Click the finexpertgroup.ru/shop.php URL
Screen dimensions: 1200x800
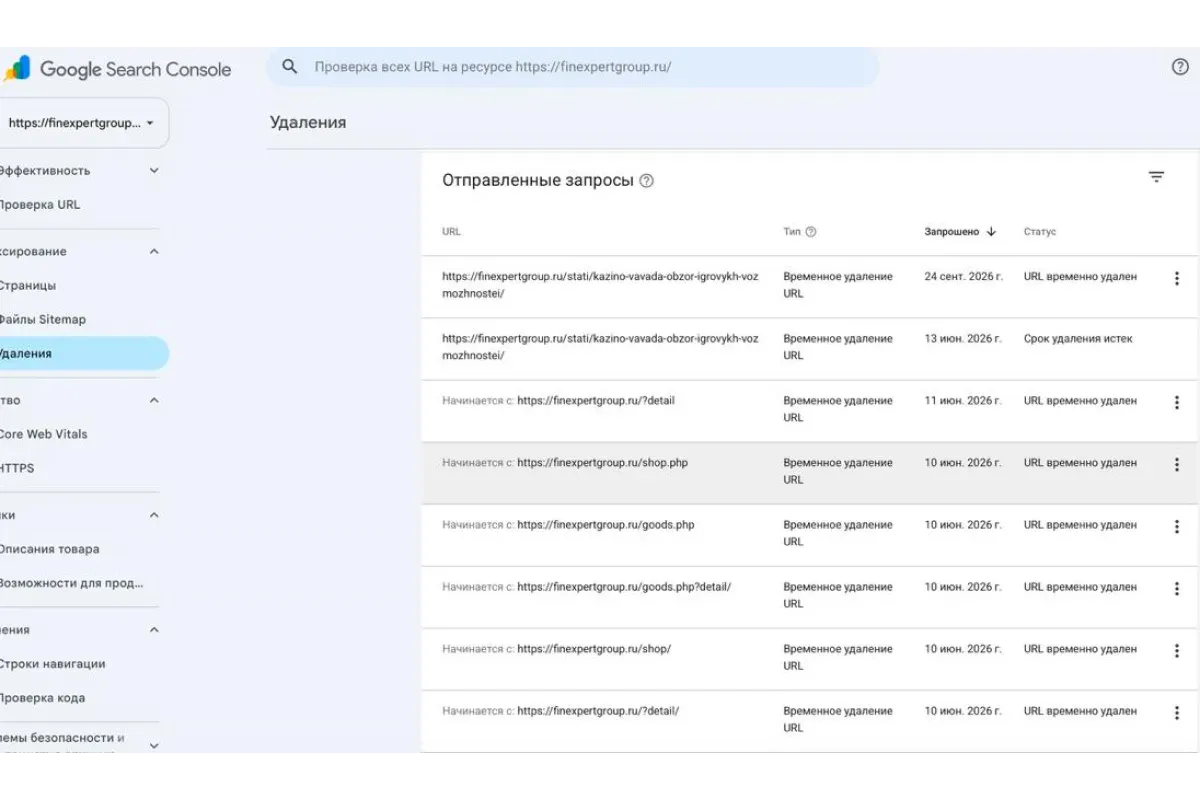(x=603, y=463)
